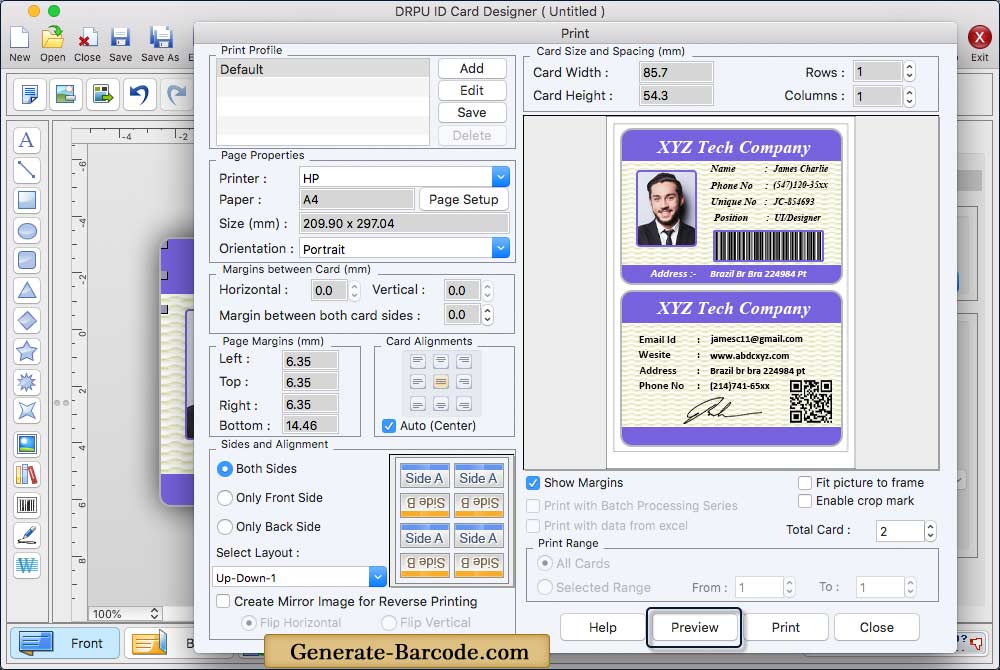This screenshot has height=670, width=1000.
Task: Click the Total Card stepper
Action: click(930, 531)
